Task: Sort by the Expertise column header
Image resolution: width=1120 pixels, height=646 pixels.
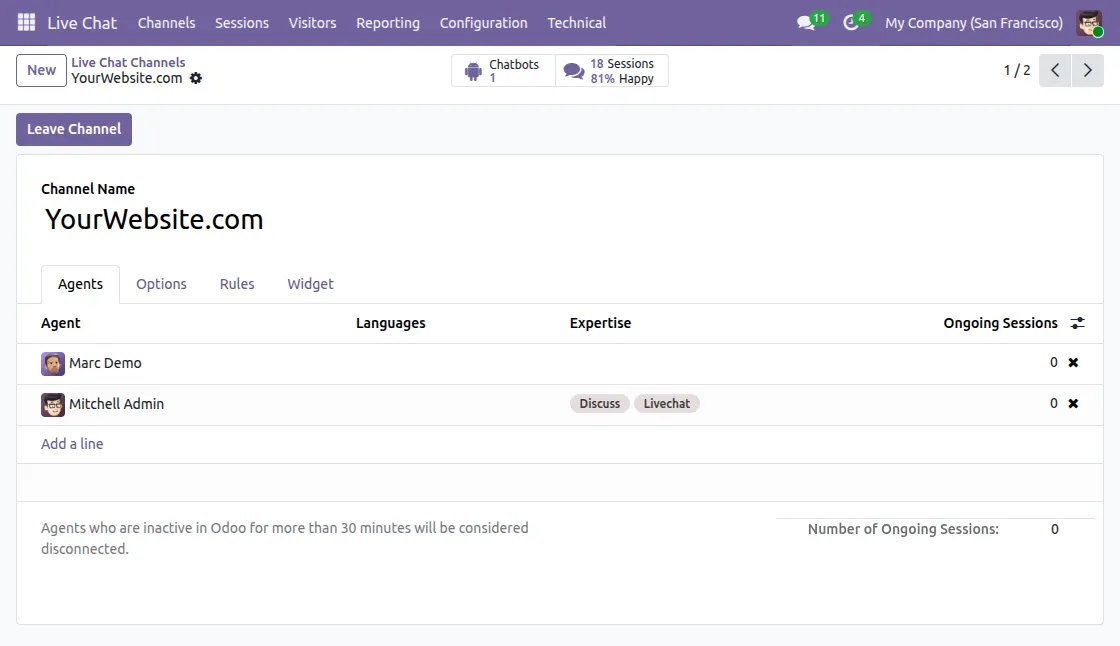Action: click(x=601, y=323)
